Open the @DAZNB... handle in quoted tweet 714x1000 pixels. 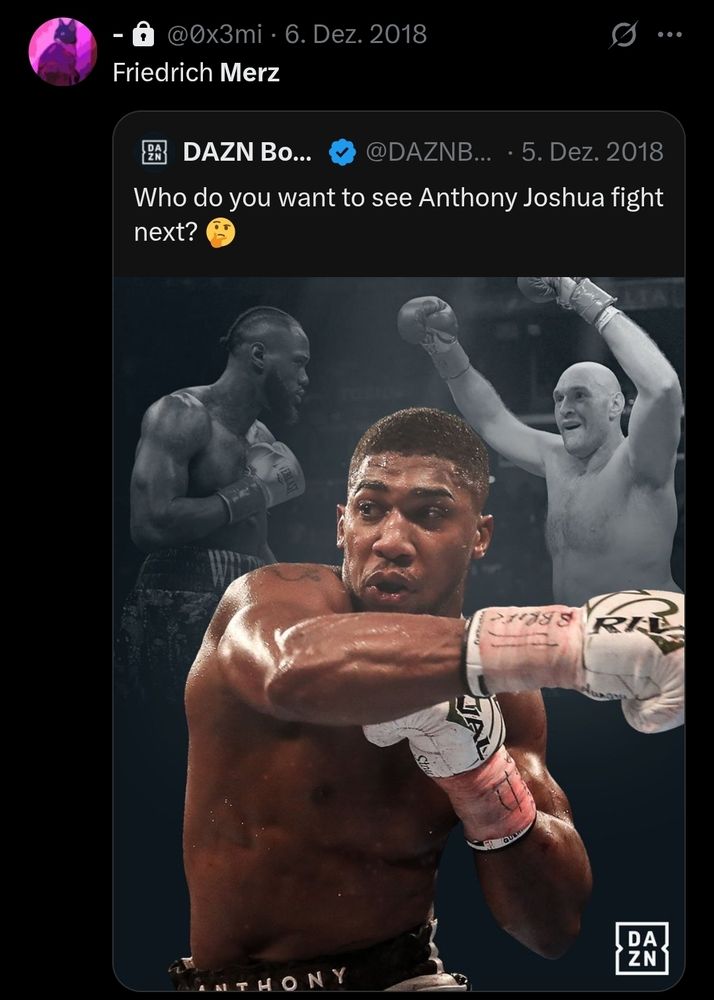point(428,152)
